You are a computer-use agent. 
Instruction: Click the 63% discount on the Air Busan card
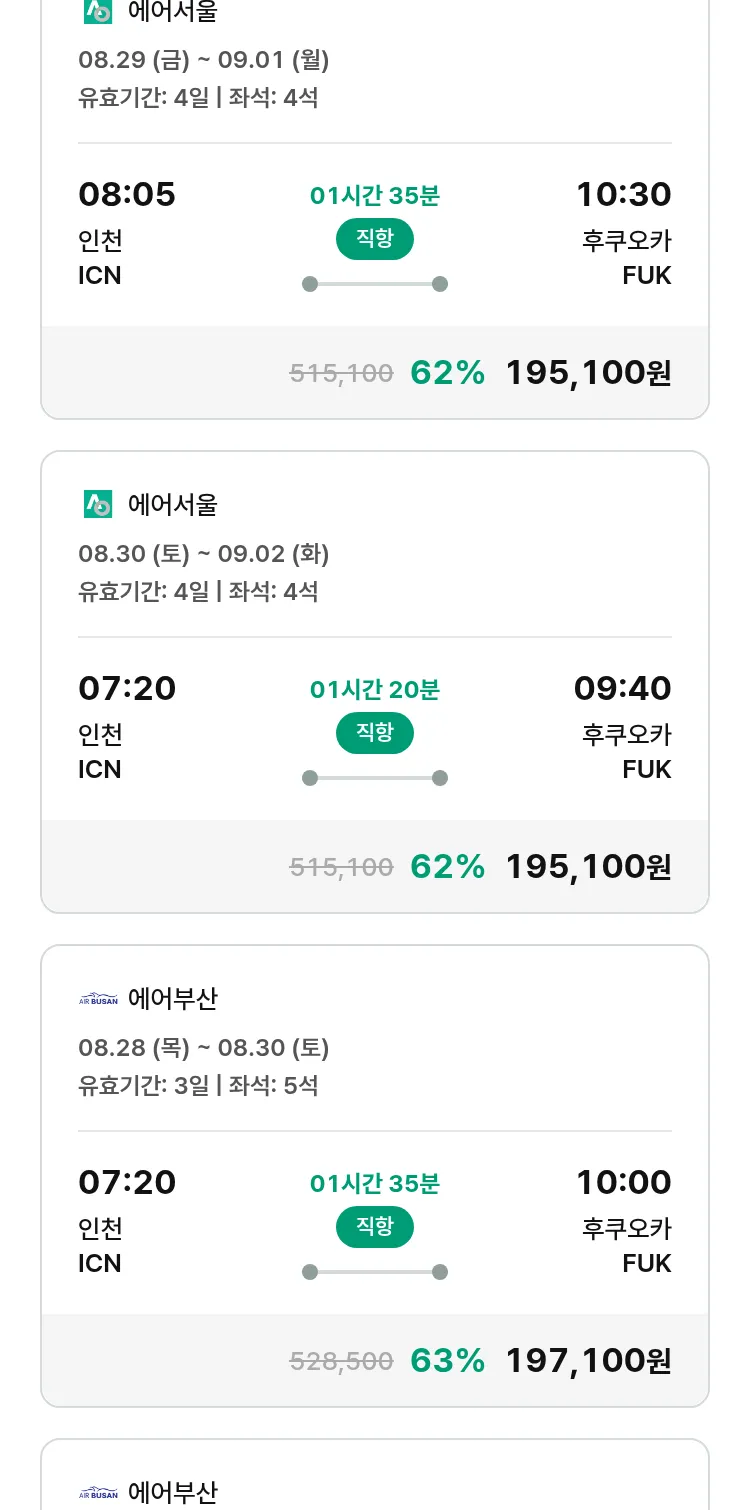[447, 1361]
